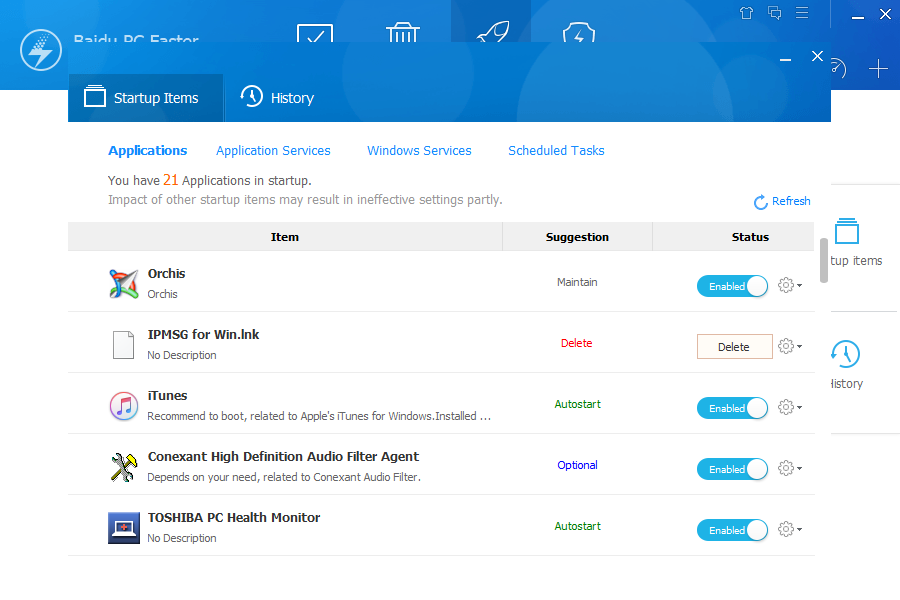
Task: Click the Conexant tools icon
Action: coord(123,467)
